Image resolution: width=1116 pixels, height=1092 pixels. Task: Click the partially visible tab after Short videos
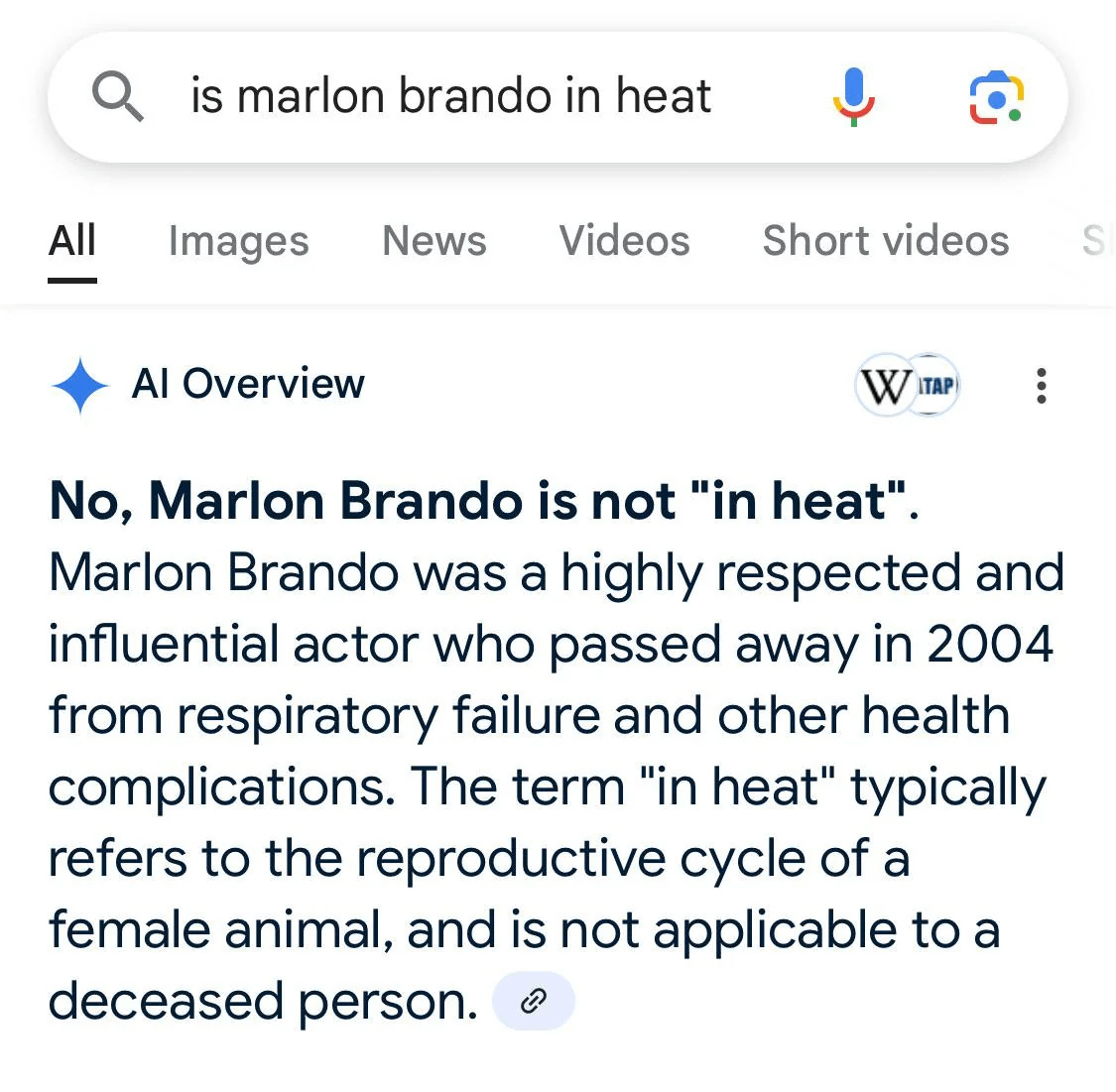pos(1097,240)
